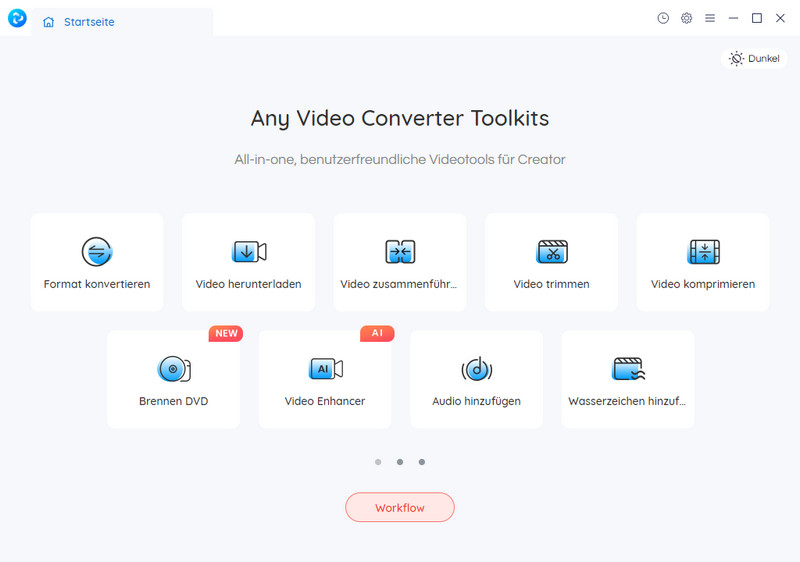This screenshot has width=800, height=562.
Task: Click the 'Video trimmen' label
Action: point(552,284)
